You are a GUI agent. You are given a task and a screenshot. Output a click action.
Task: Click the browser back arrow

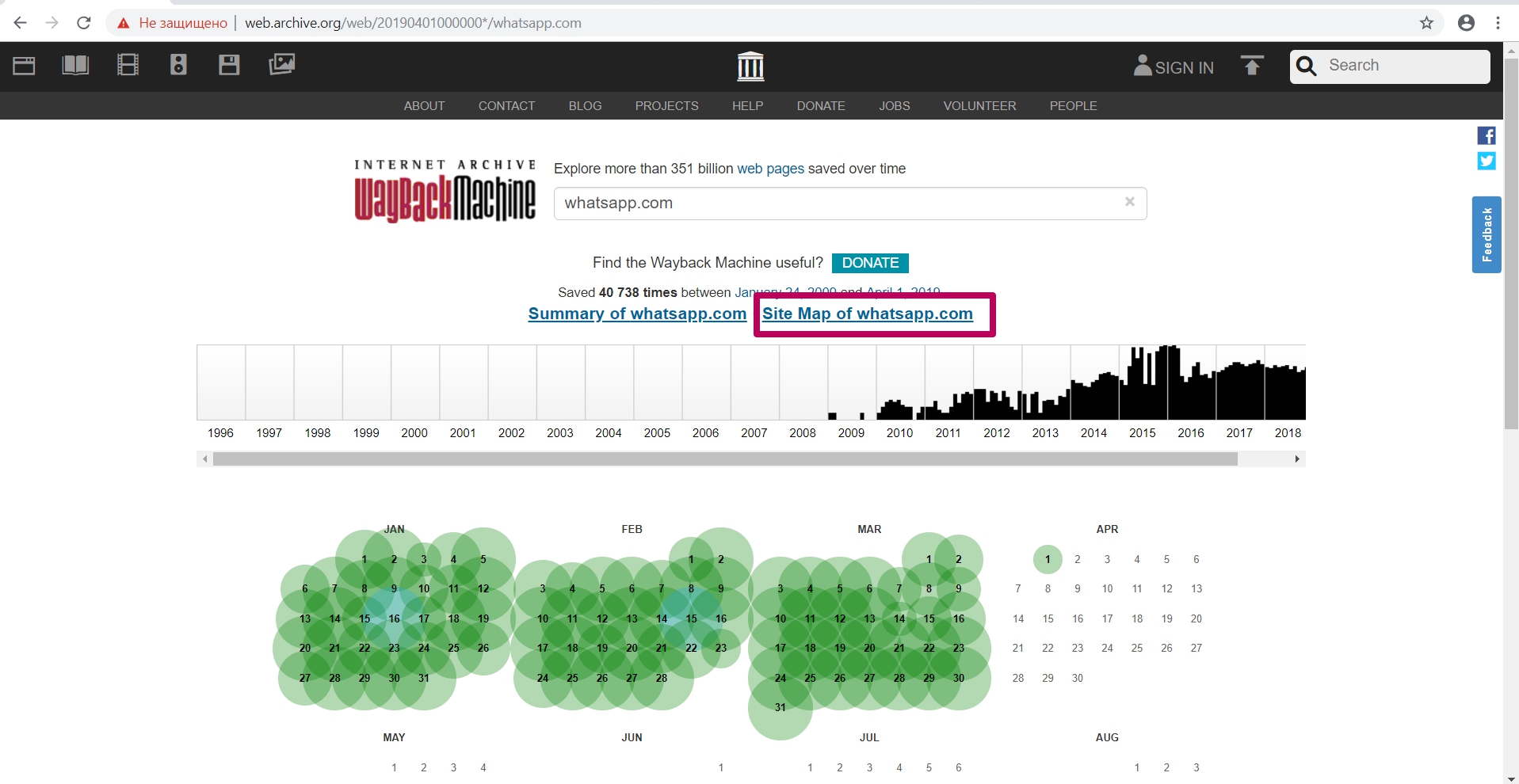(21, 23)
